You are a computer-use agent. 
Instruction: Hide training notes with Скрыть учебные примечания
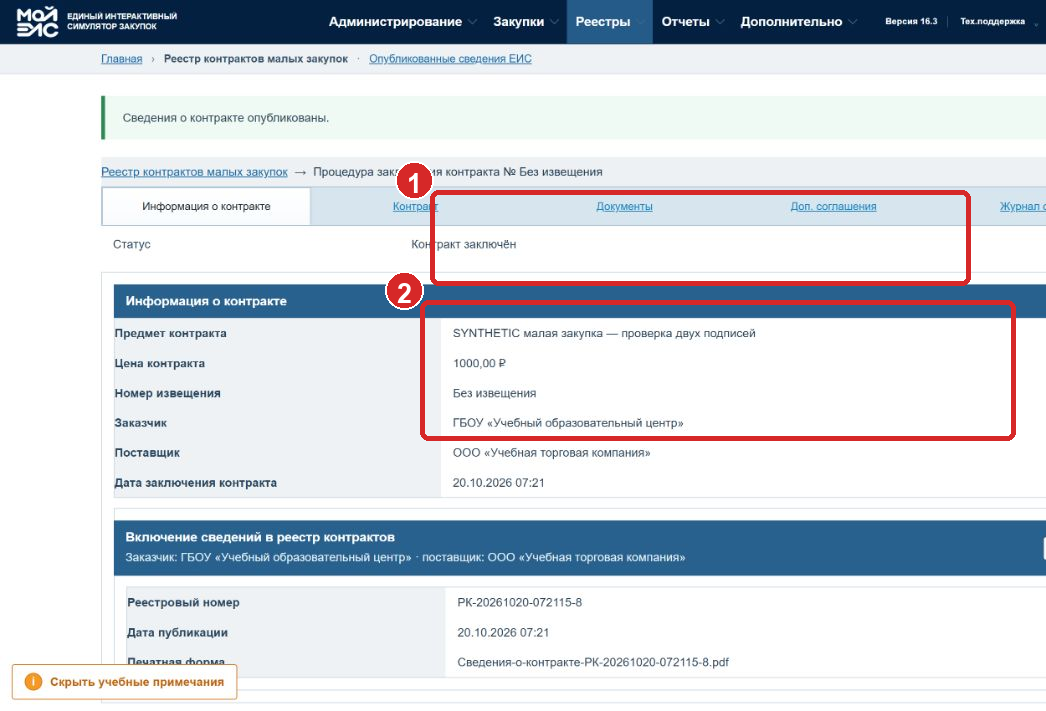125,682
